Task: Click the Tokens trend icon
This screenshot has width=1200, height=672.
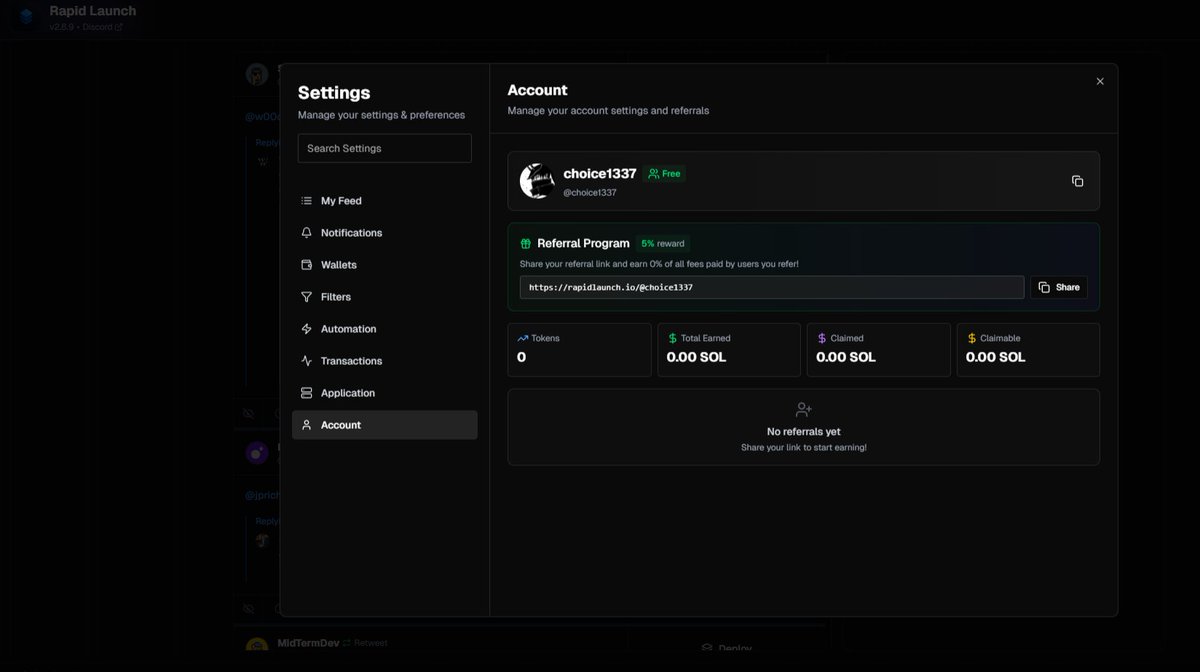Action: [522, 338]
